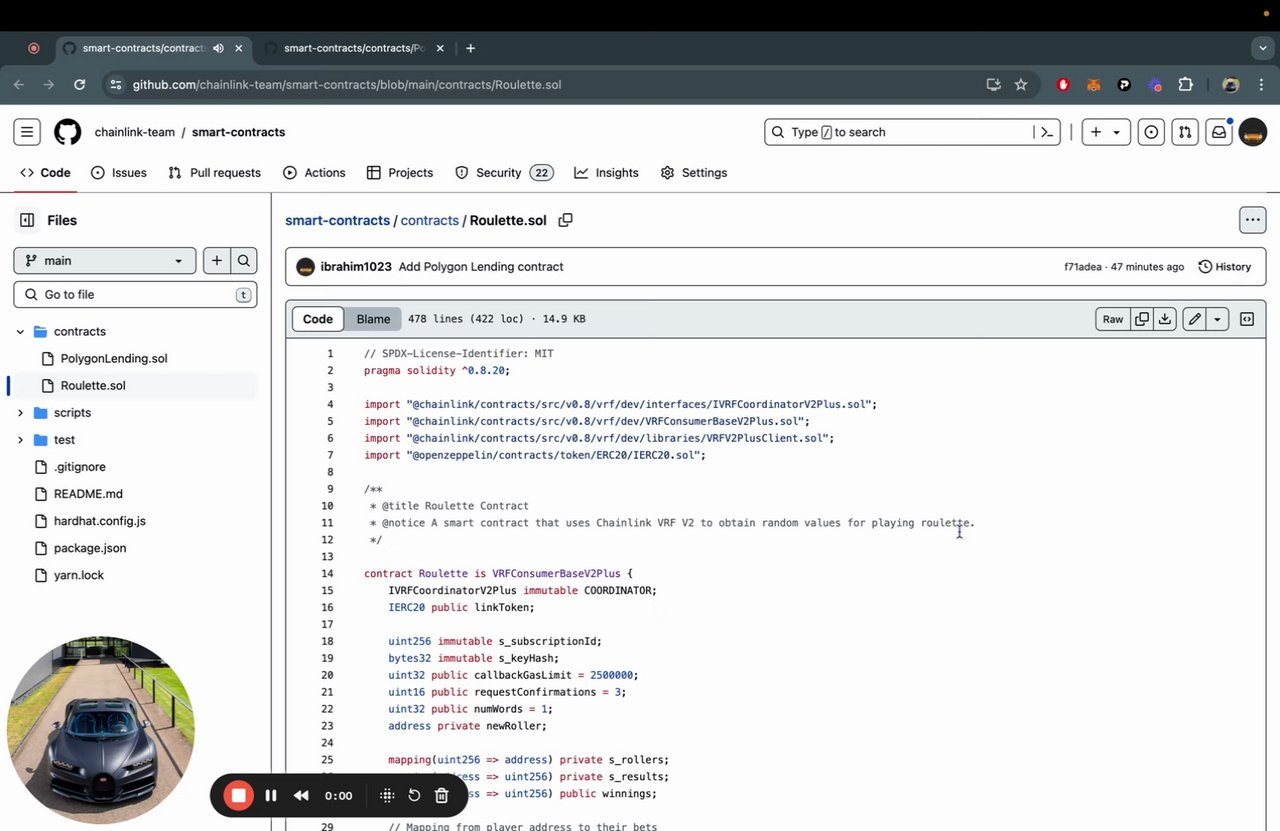Focus the Type / to search box
Viewport: 1280px width, 831px height.
point(899,132)
